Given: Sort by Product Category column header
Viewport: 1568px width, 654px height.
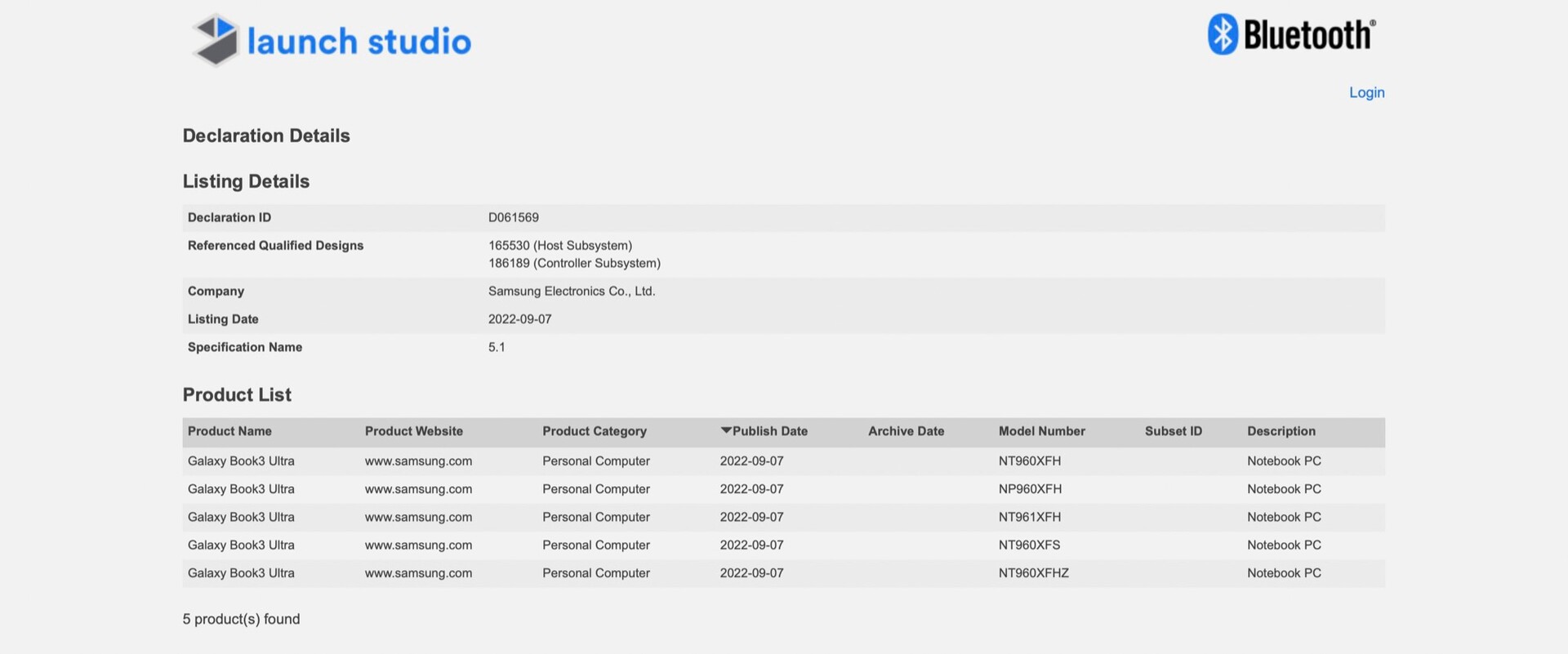Looking at the screenshot, I should (594, 431).
